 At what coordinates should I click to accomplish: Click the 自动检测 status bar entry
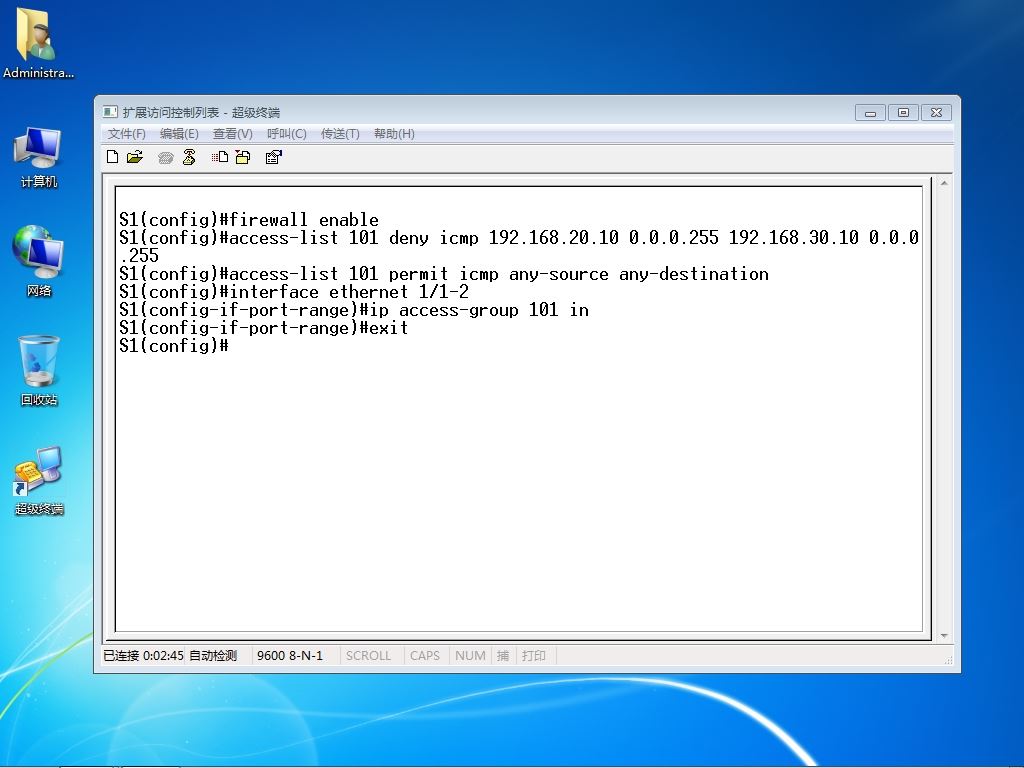pos(213,656)
